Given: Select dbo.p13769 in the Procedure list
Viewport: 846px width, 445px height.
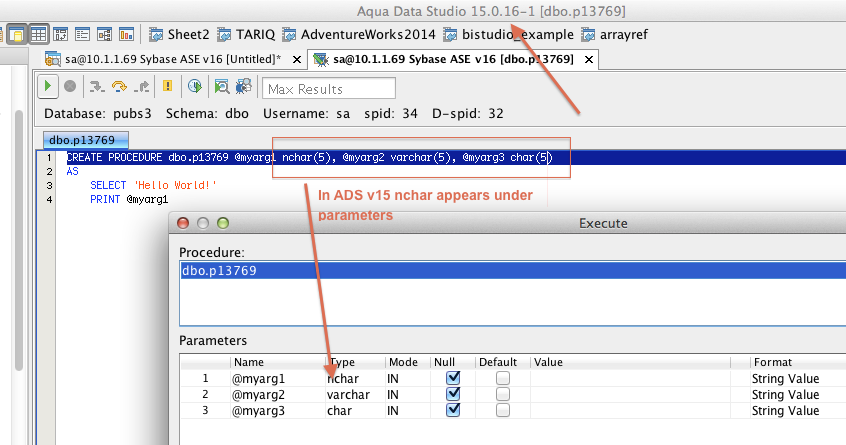Looking at the screenshot, I should pyautogui.click(x=513, y=270).
